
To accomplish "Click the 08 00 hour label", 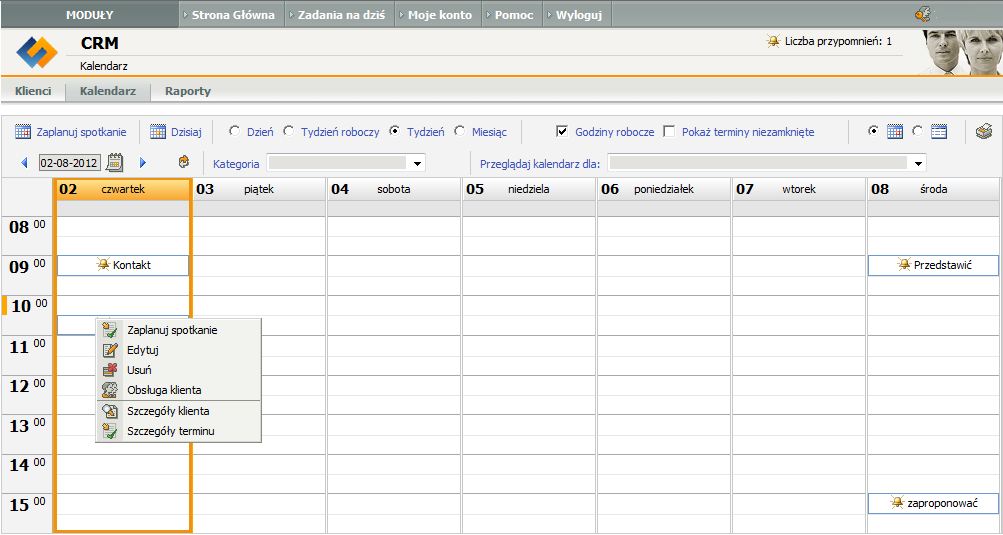I will (x=28, y=227).
